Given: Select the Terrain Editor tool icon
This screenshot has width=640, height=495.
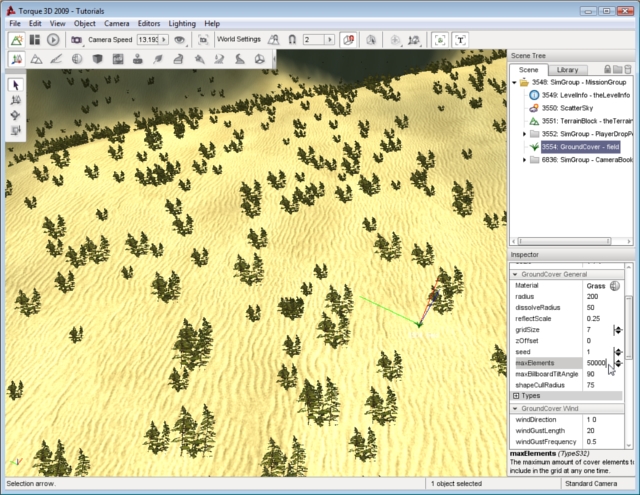Looking at the screenshot, I should [36, 60].
